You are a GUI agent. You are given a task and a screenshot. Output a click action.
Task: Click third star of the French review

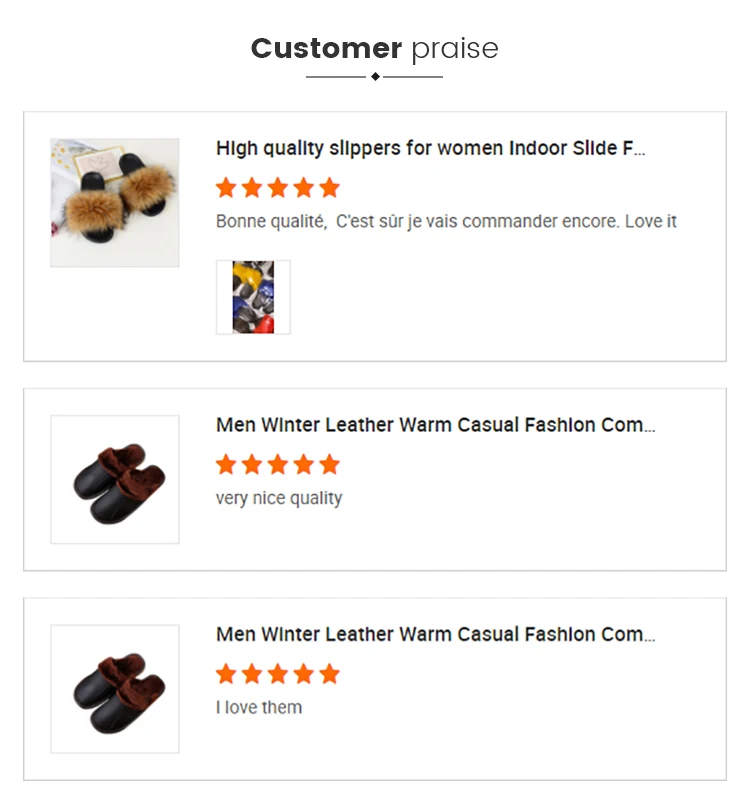(x=278, y=188)
